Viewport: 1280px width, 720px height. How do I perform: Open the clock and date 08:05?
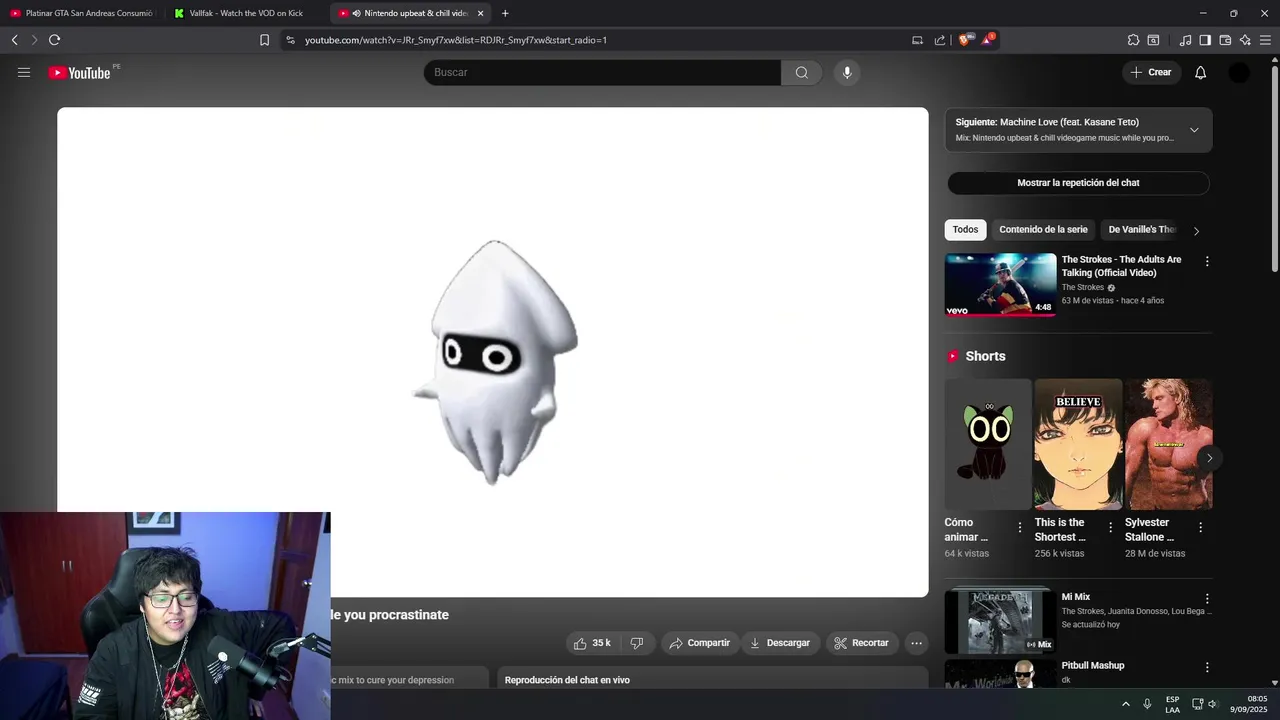coord(1249,704)
